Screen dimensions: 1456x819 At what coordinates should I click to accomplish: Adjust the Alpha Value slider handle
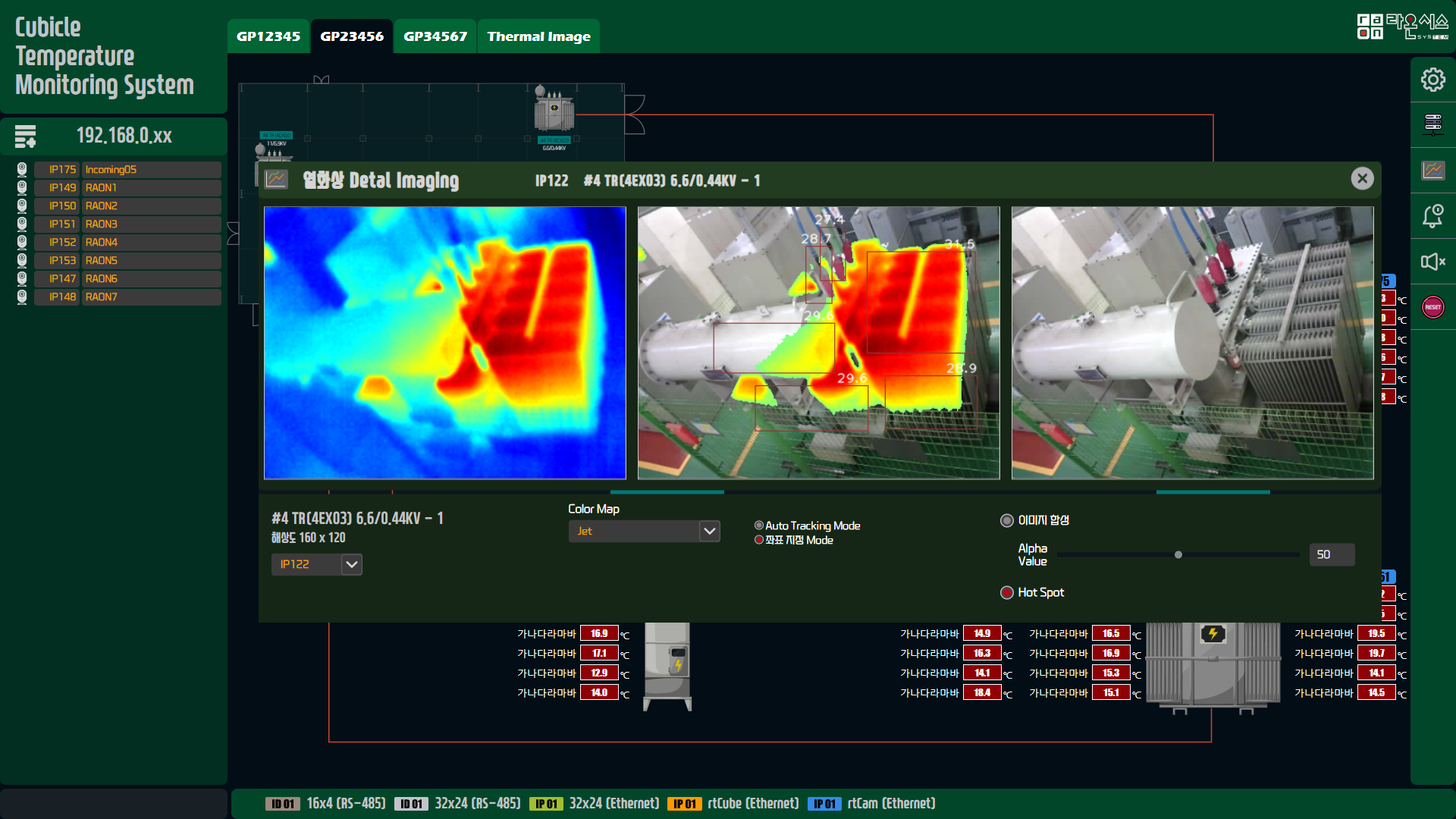pos(1178,555)
